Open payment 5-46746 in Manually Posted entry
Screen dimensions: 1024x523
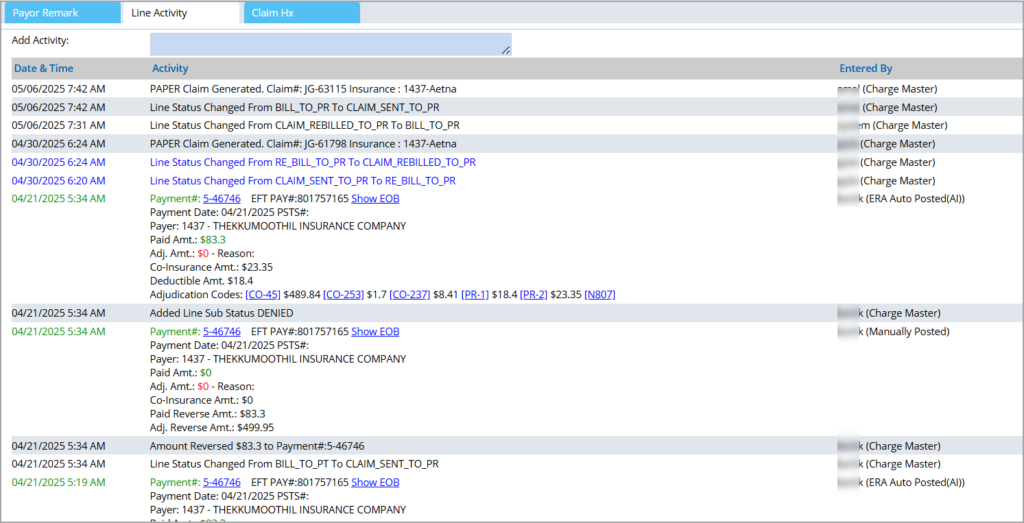(x=221, y=331)
